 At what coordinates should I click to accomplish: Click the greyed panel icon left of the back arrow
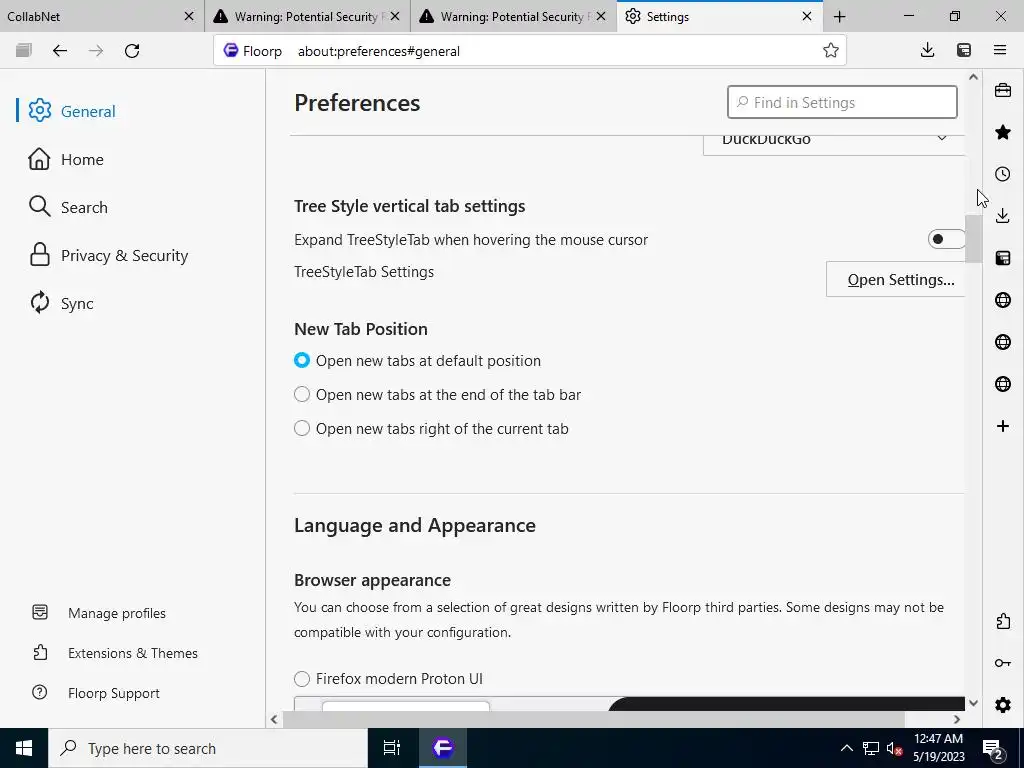pos(24,50)
